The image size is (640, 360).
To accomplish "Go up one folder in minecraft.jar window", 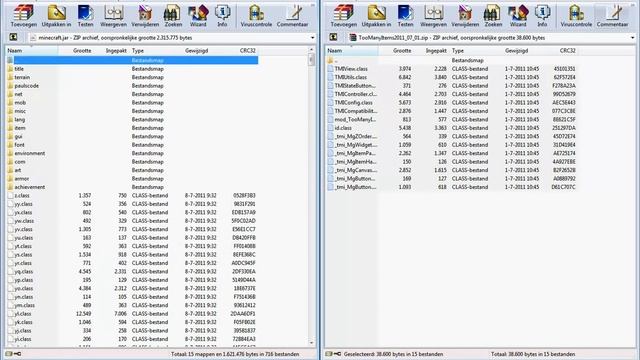I will [x=13, y=38].
